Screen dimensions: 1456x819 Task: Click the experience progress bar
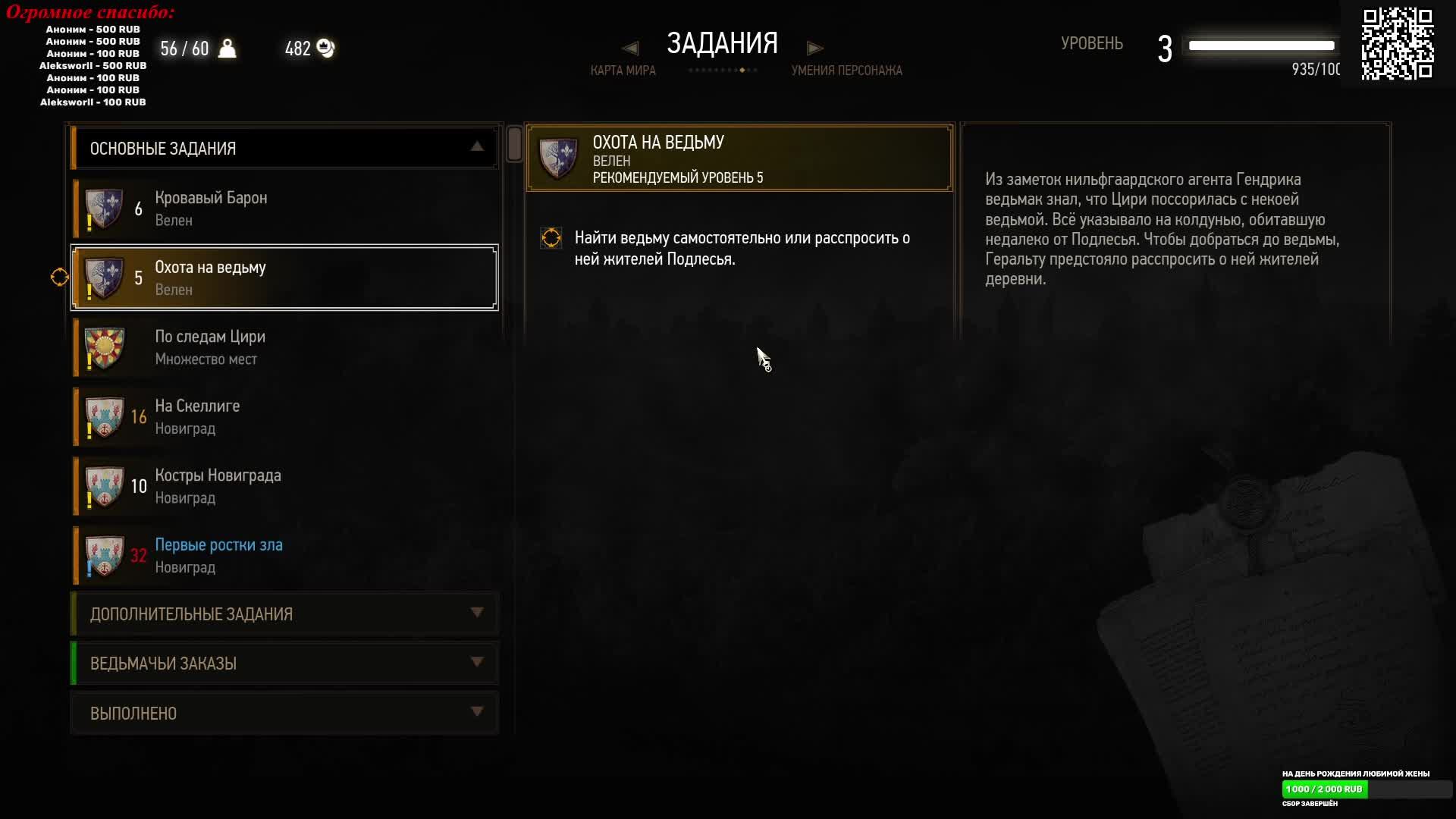(1261, 45)
